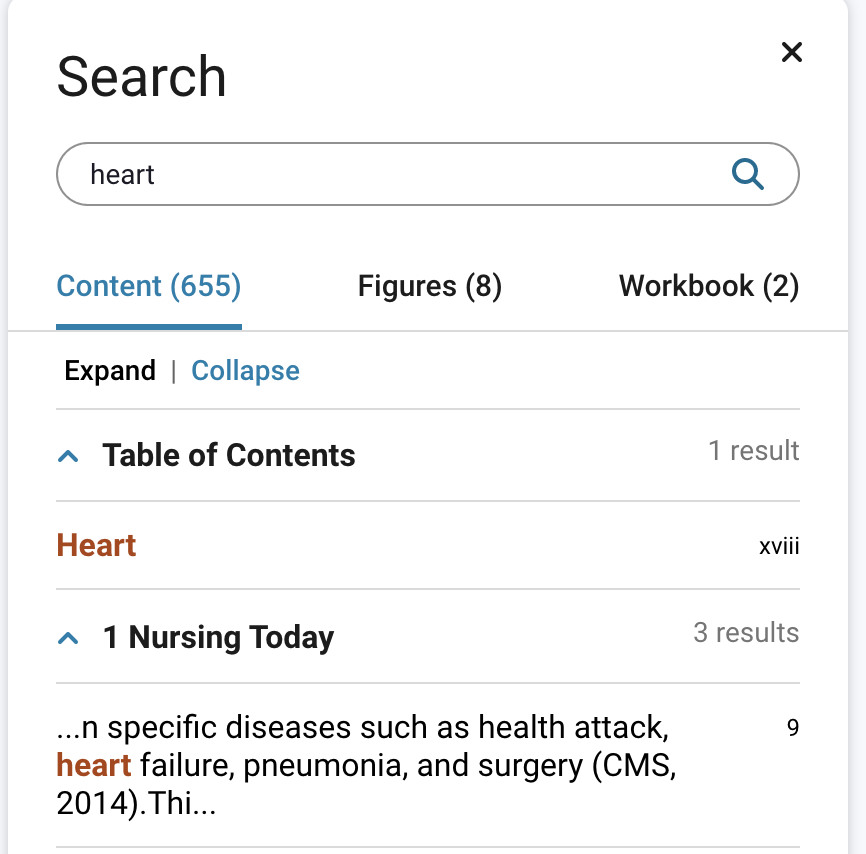Click inside the search input field
The width and height of the screenshot is (866, 854).
(x=400, y=173)
